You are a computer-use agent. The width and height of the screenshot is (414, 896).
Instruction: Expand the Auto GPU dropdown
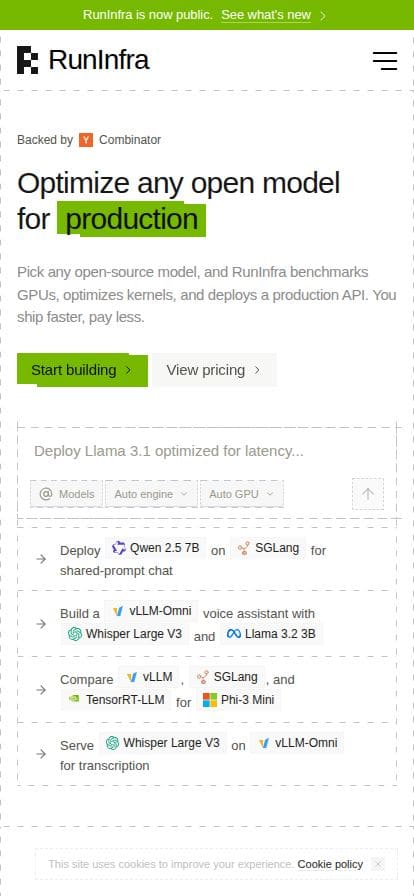point(241,494)
